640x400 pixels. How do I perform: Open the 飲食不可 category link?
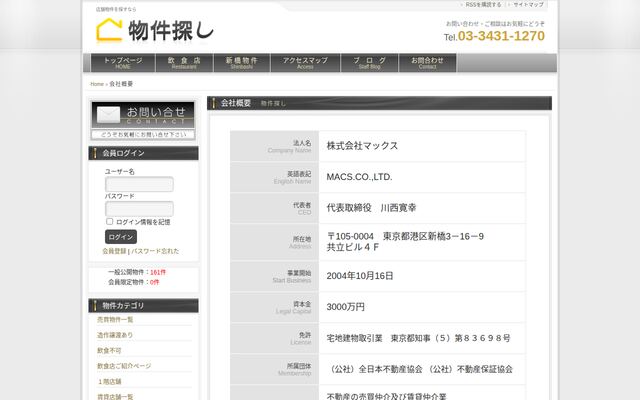tap(109, 351)
